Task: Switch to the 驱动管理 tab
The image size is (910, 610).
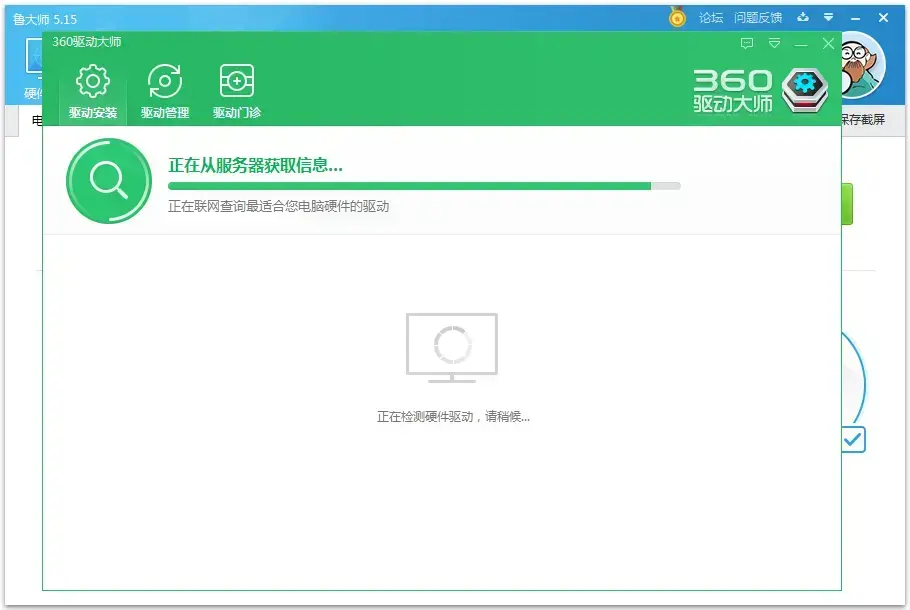Action: coord(165,92)
